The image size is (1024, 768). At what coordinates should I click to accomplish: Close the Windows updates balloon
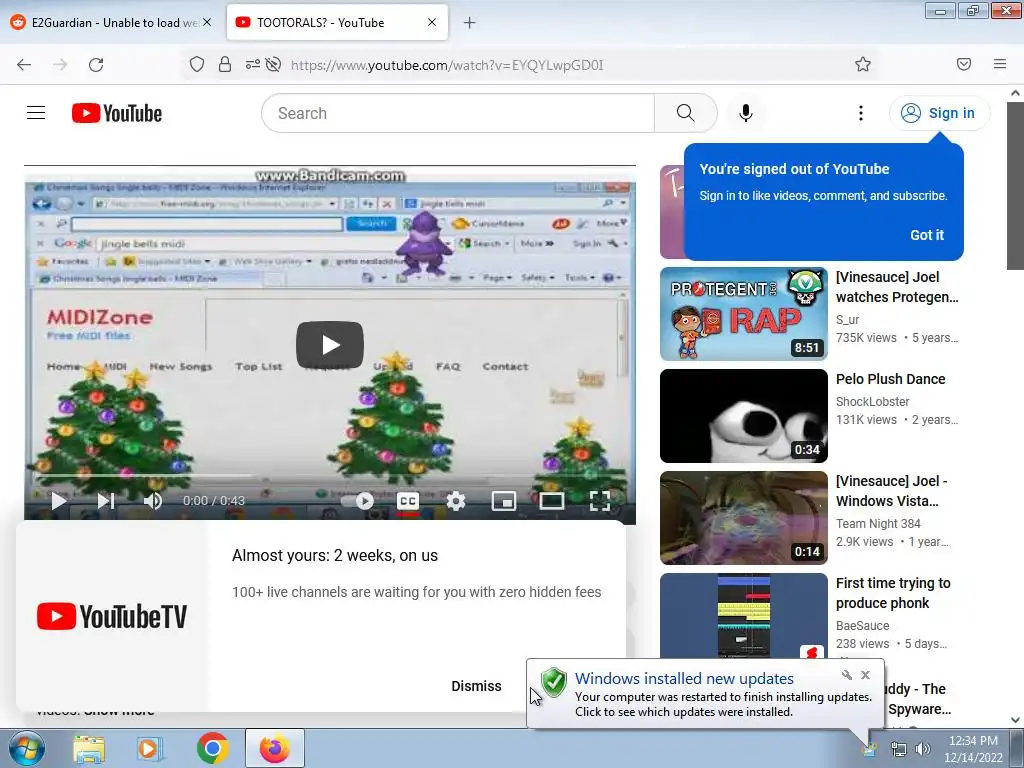click(x=865, y=675)
